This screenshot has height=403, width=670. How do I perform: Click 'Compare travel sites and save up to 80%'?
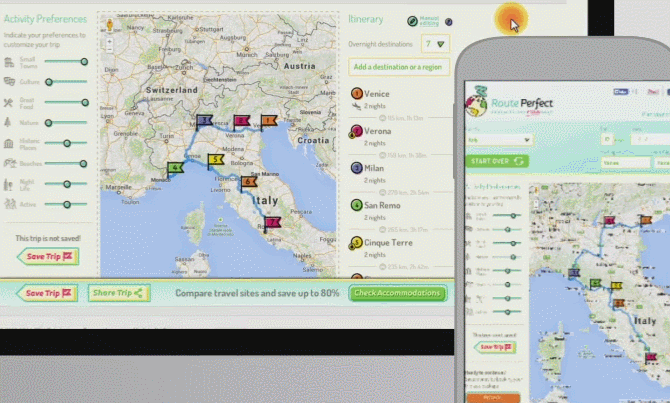(x=257, y=293)
